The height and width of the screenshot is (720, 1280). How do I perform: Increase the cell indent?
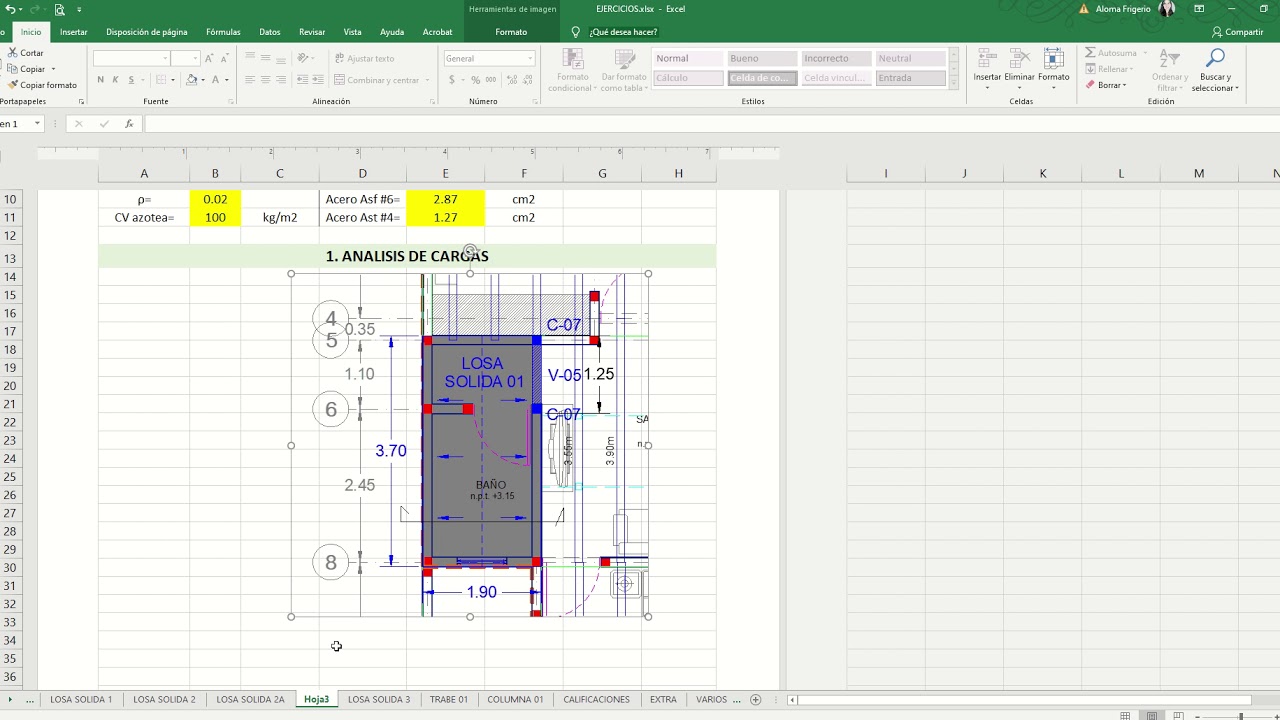click(x=319, y=80)
